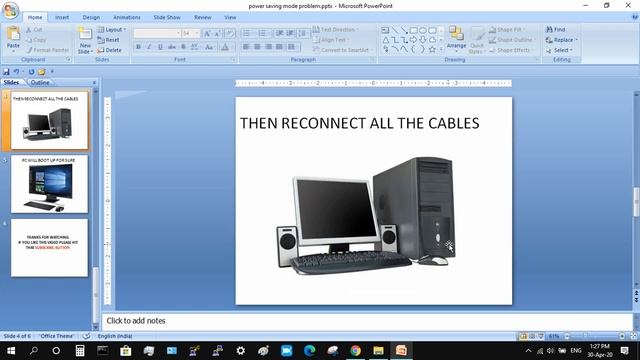Image resolution: width=640 pixels, height=360 pixels.
Task: Click the Delete slide button
Action: (109, 50)
